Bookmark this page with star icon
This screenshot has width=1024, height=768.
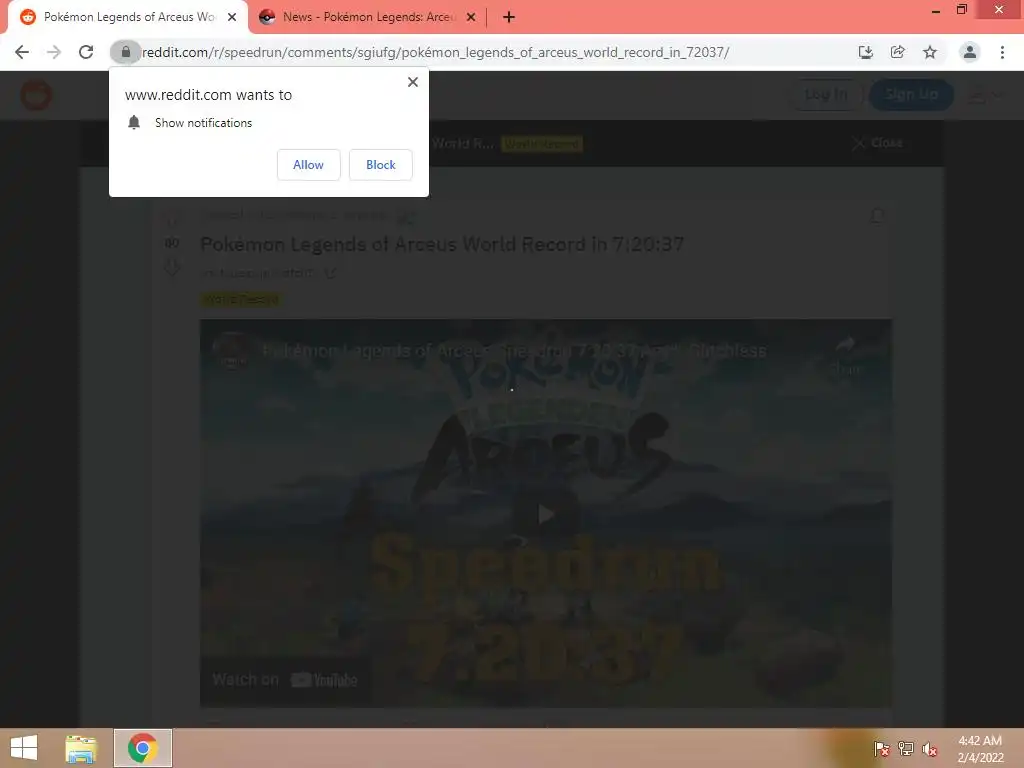pos(930,52)
